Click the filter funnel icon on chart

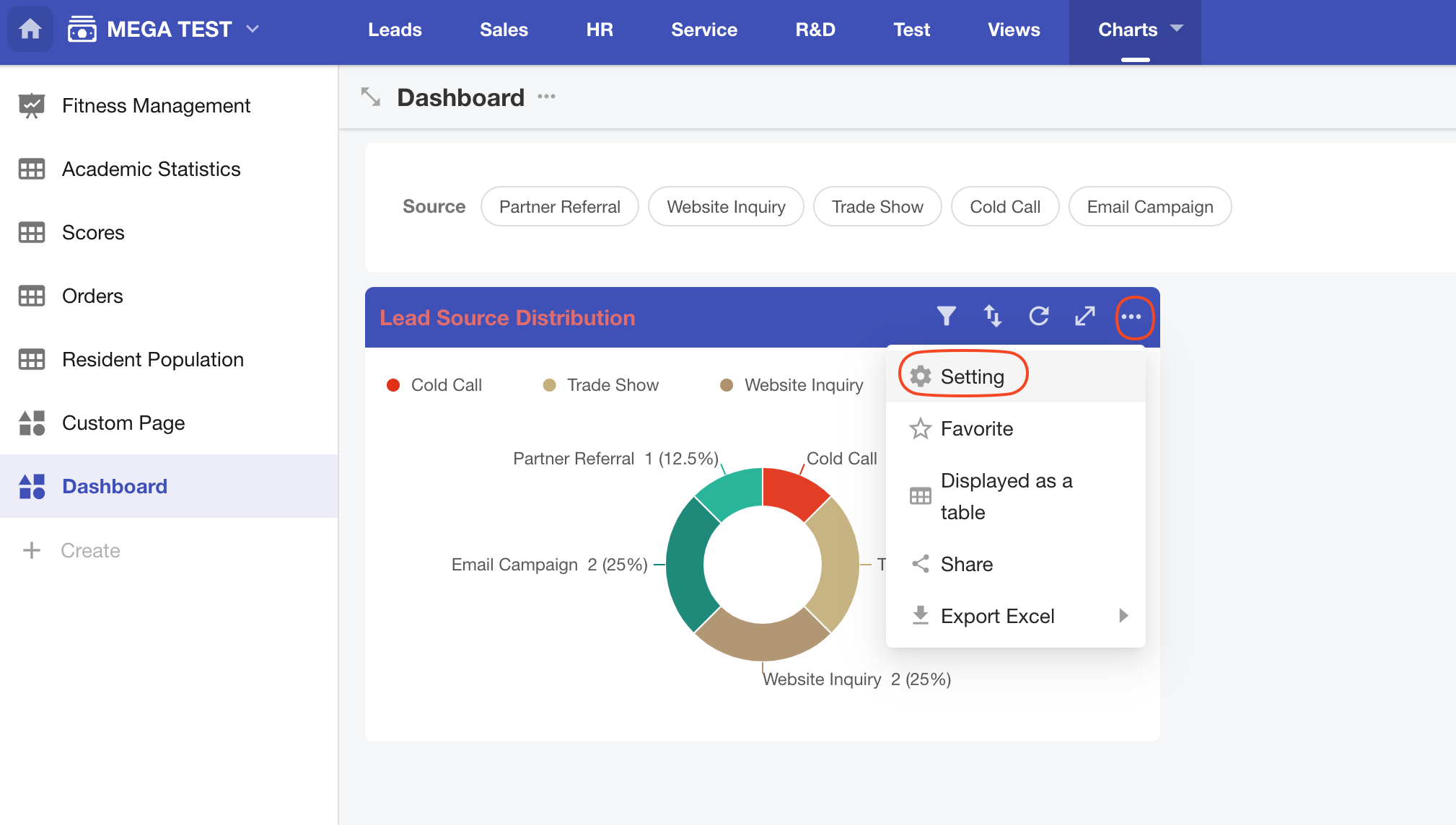(946, 316)
